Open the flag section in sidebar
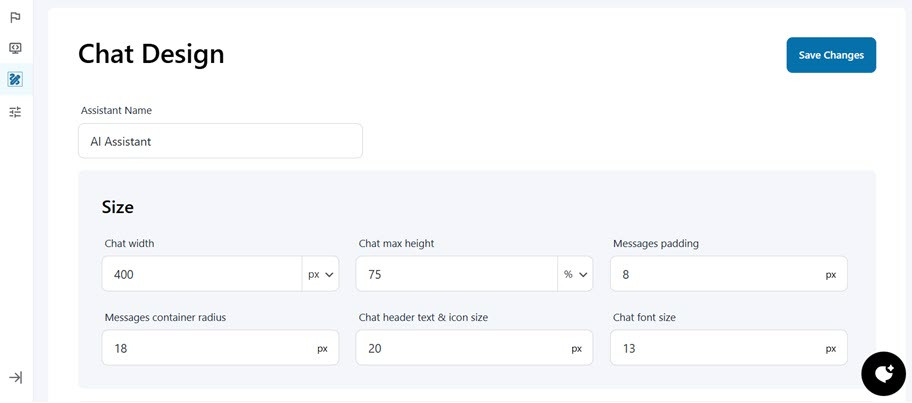The width and height of the screenshot is (912, 403). click(x=15, y=17)
